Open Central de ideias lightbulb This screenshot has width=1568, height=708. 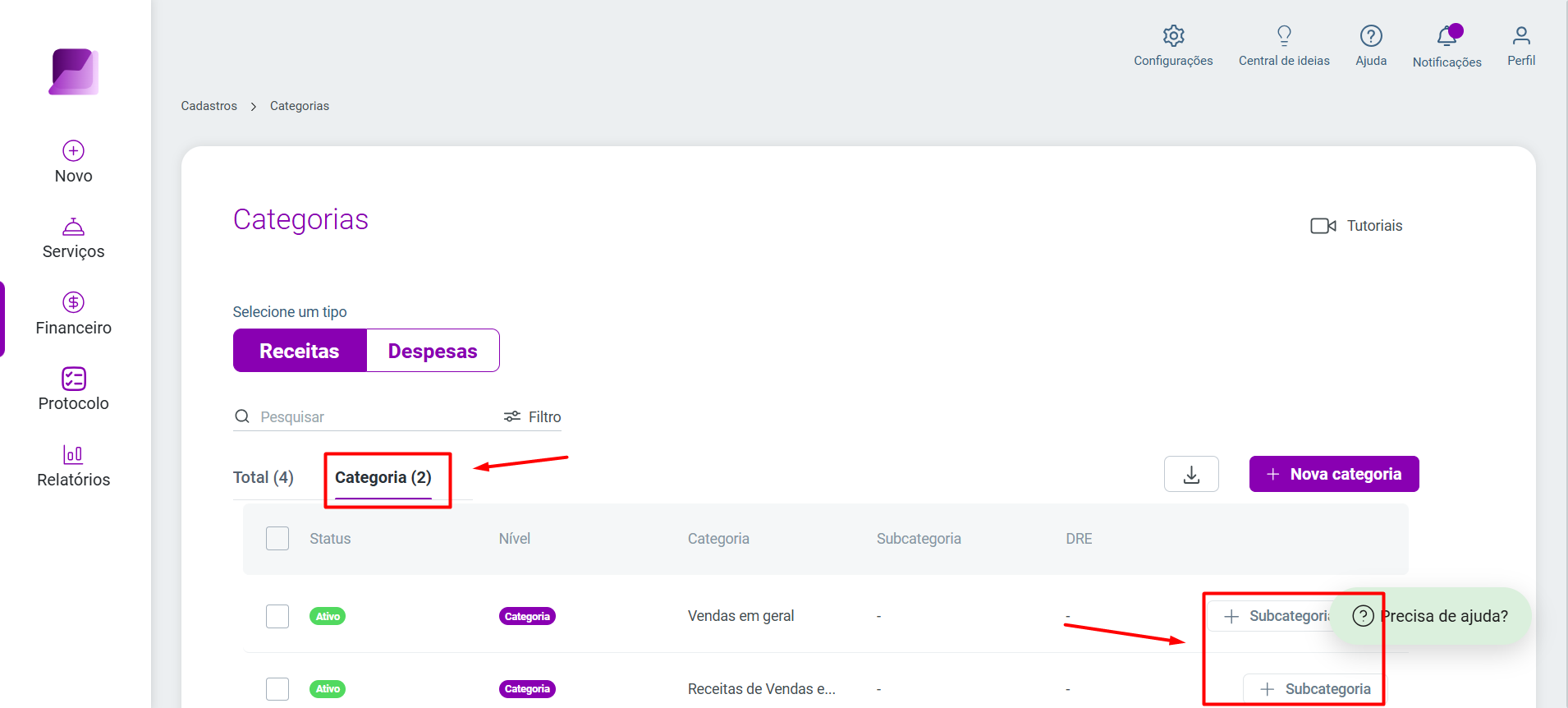[x=1284, y=35]
